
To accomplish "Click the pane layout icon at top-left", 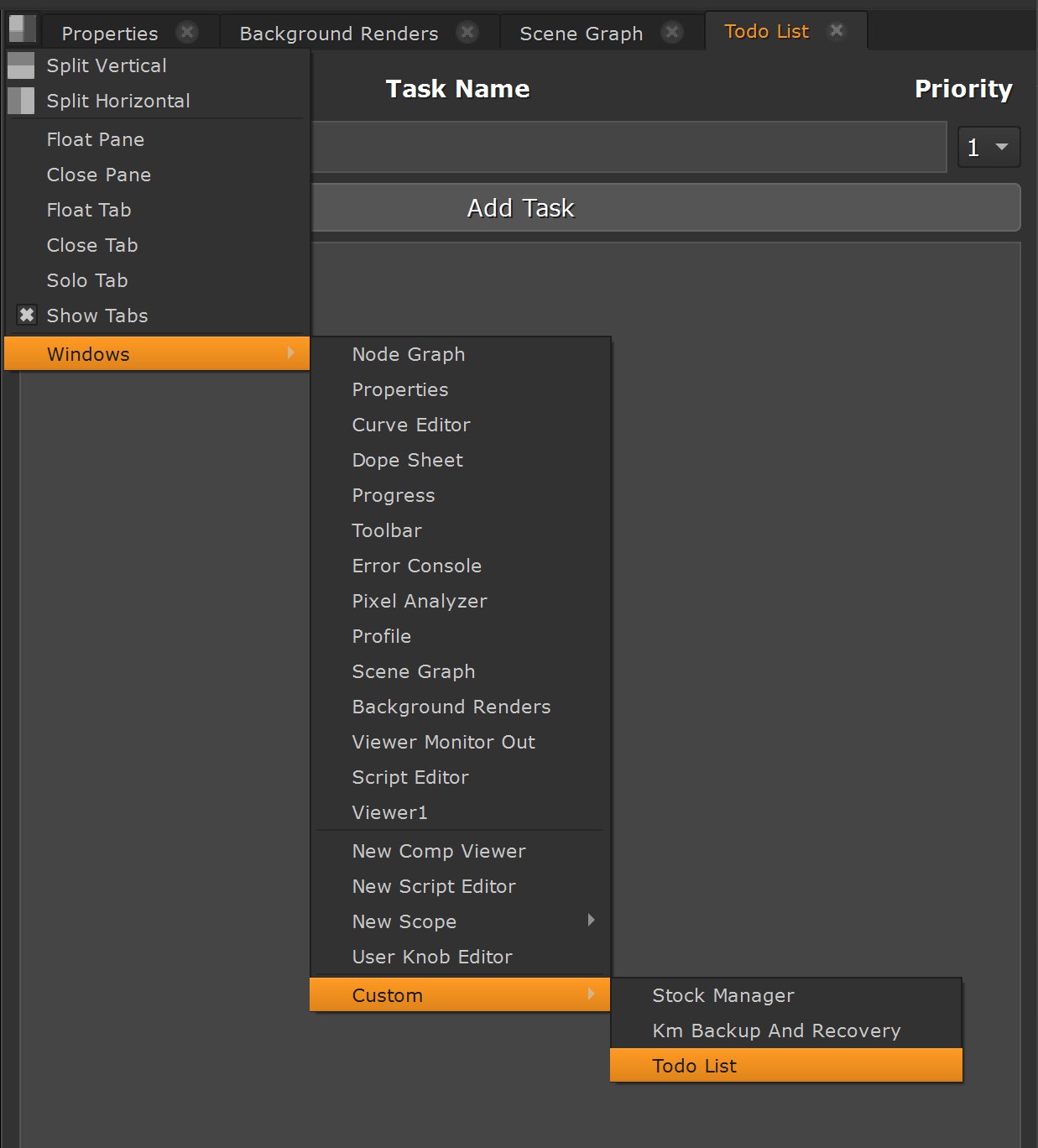I will [22, 29].
